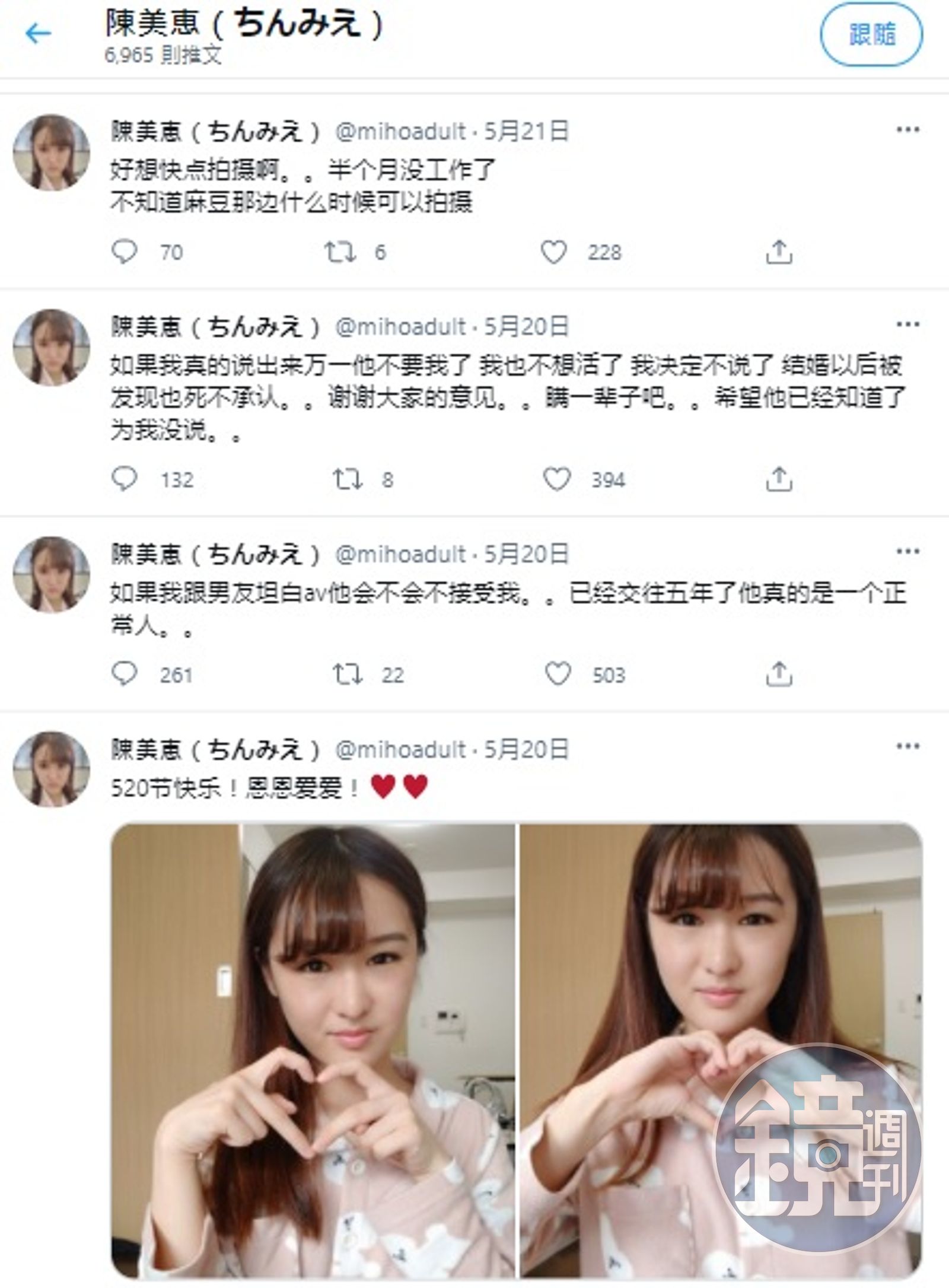Go back using the left arrow
This screenshot has width=949, height=1288.
coord(38,34)
